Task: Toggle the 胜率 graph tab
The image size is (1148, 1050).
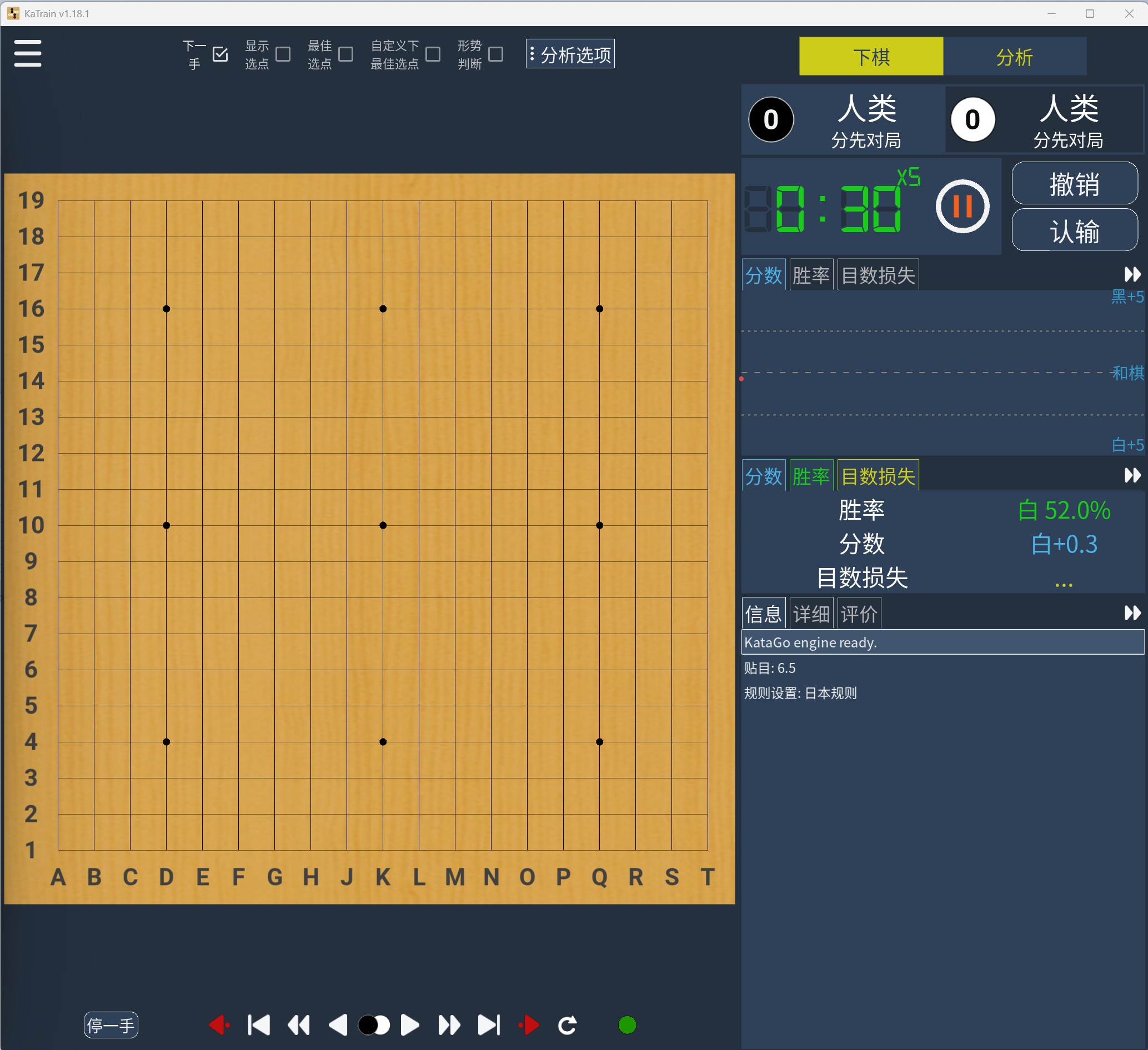Action: [811, 275]
